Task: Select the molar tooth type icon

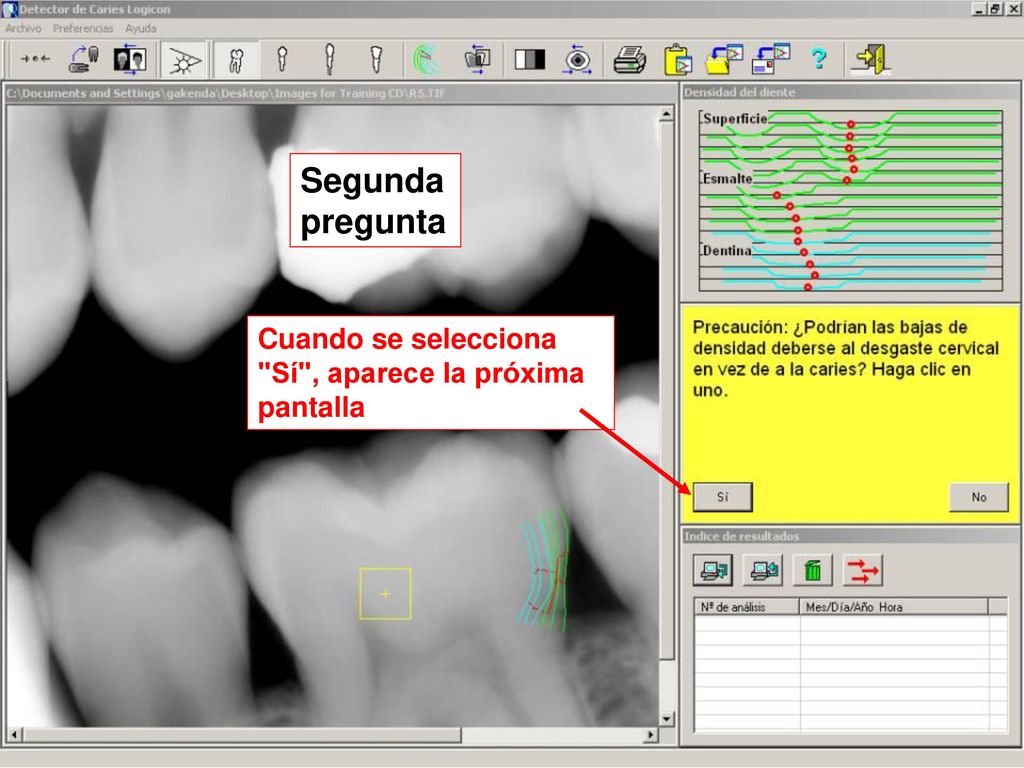Action: click(236, 59)
